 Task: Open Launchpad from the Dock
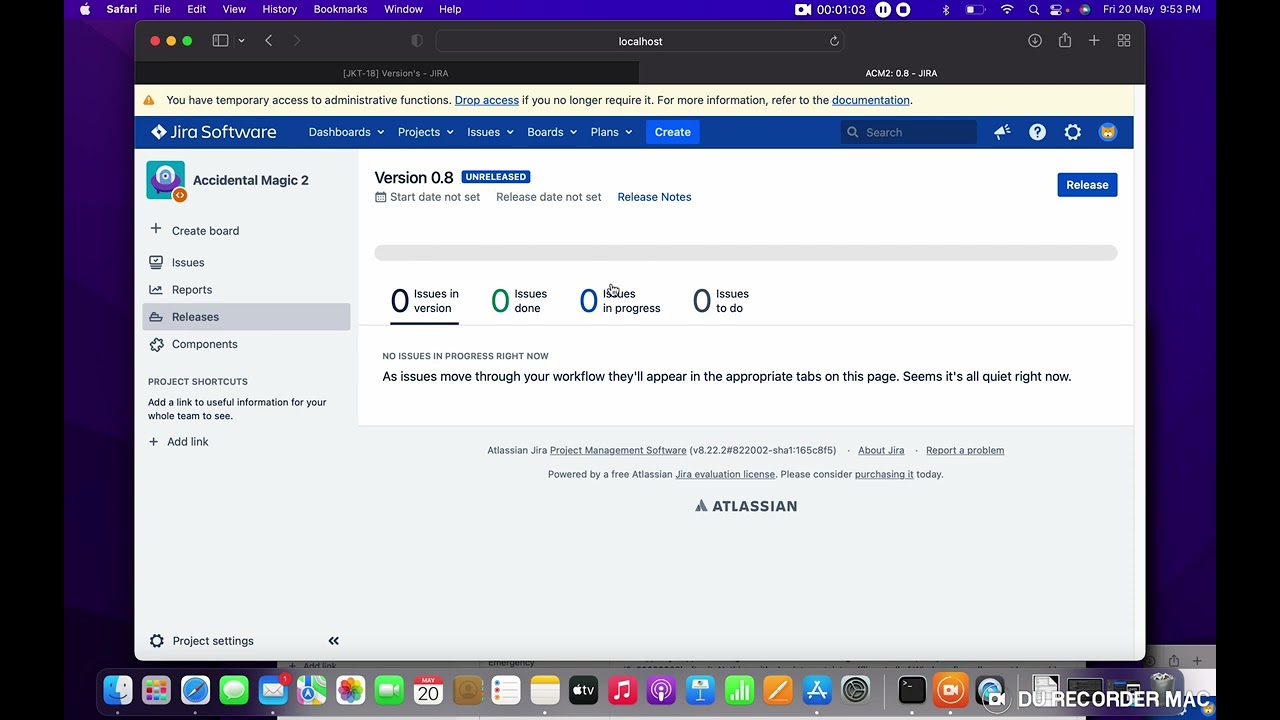point(156,690)
